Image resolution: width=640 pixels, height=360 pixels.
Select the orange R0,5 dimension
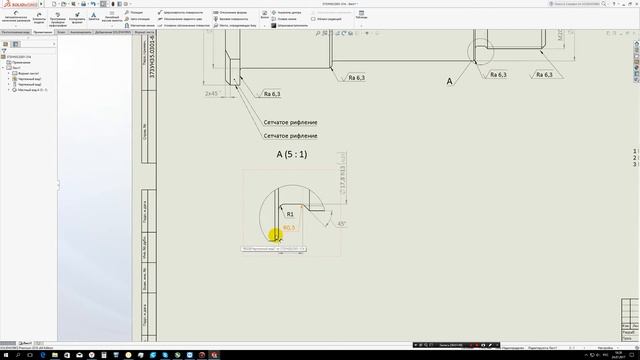tap(289, 228)
